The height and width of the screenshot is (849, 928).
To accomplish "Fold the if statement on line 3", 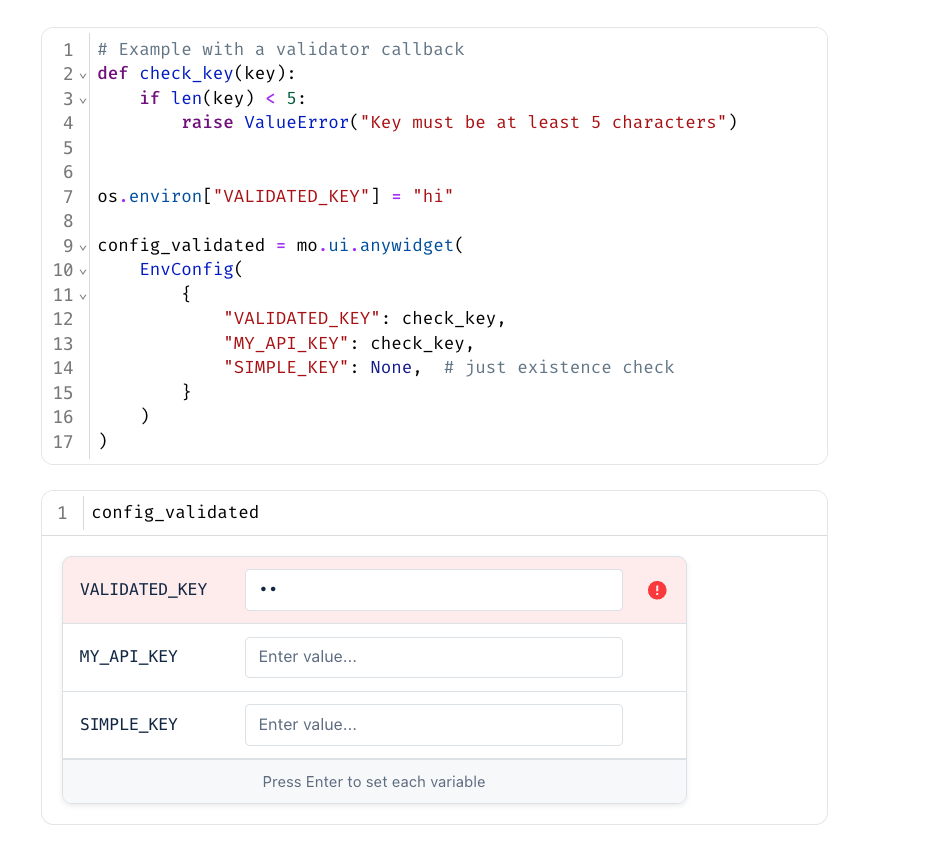I will (x=83, y=100).
